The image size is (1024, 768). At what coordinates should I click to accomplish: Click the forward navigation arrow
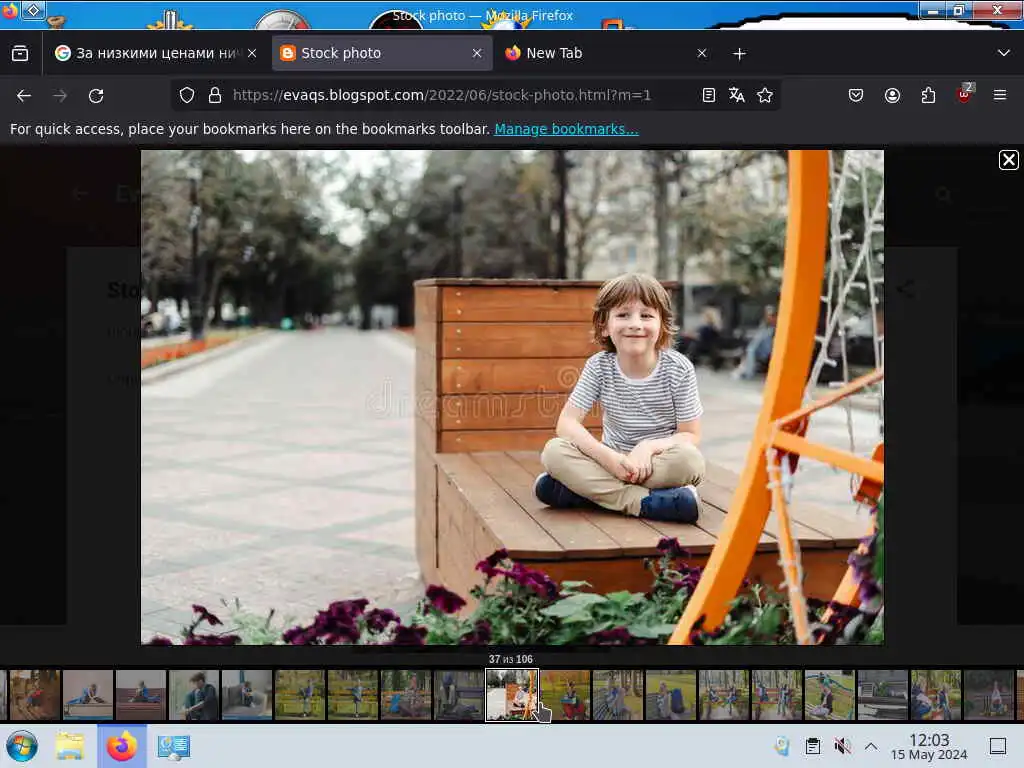(x=60, y=96)
